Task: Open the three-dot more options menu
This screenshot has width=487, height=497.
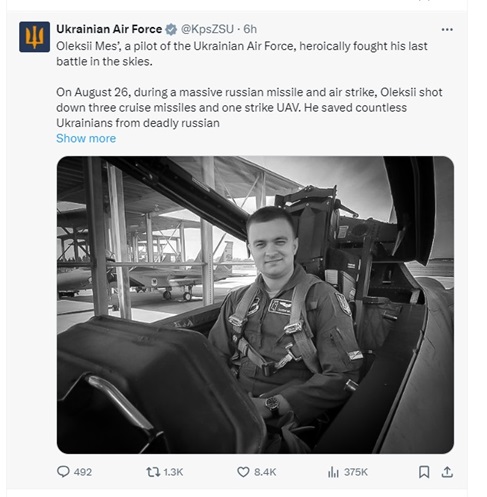Action: 447,29
